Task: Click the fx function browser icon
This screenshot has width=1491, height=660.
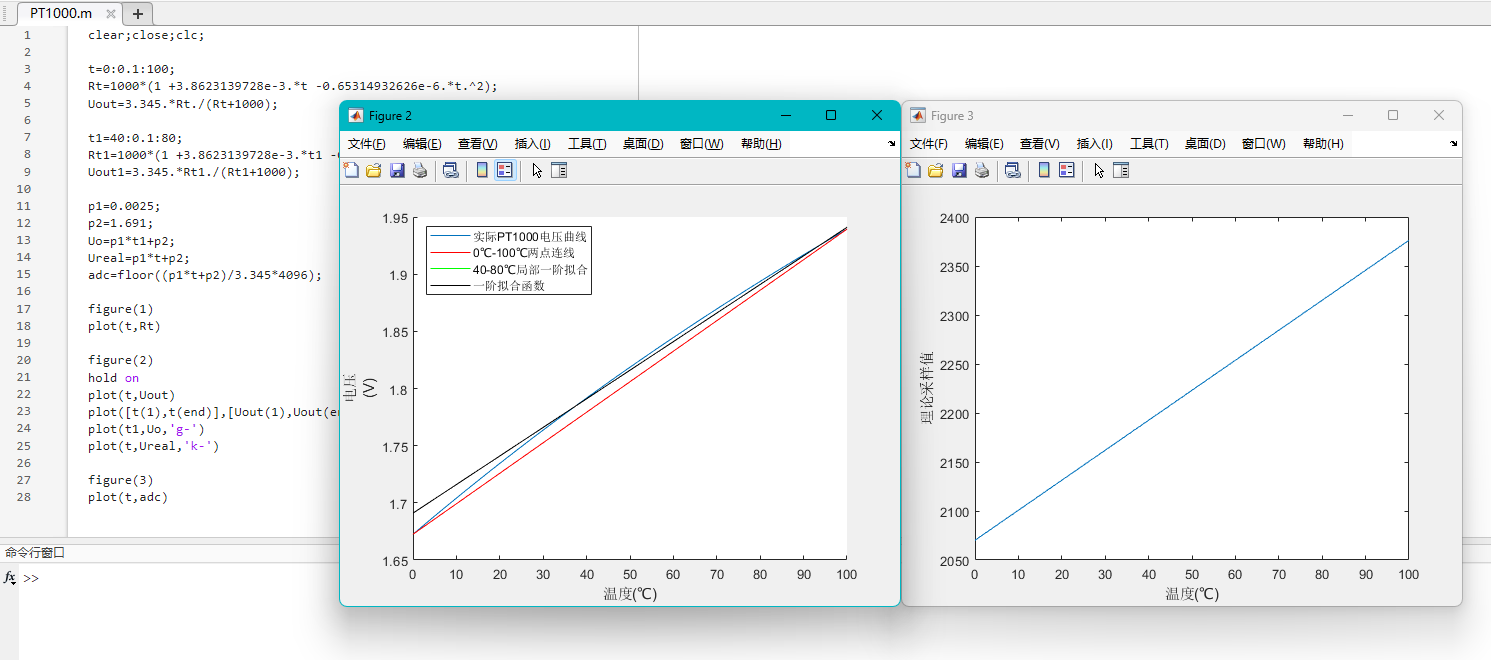Action: point(10,578)
